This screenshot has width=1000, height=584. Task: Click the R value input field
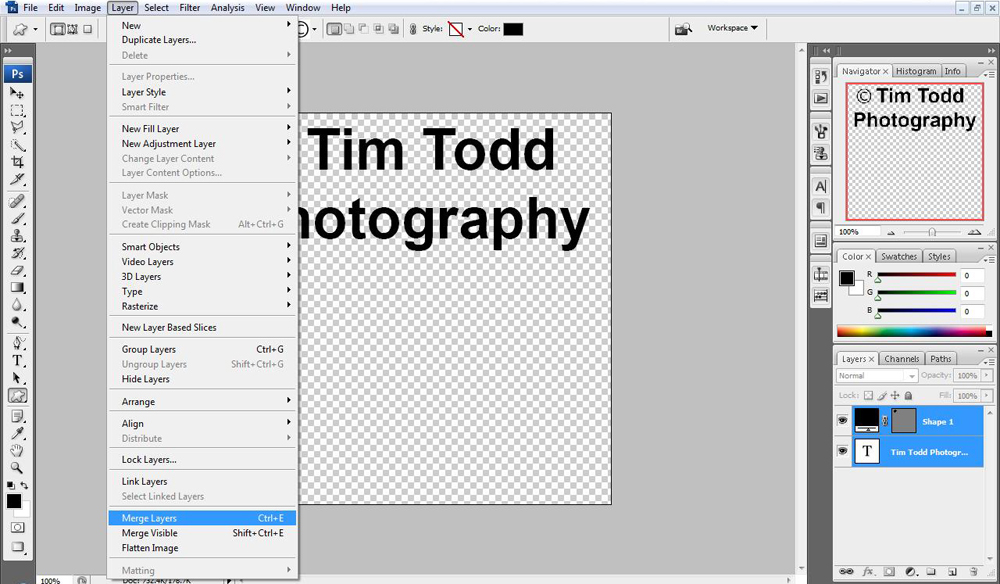973,275
